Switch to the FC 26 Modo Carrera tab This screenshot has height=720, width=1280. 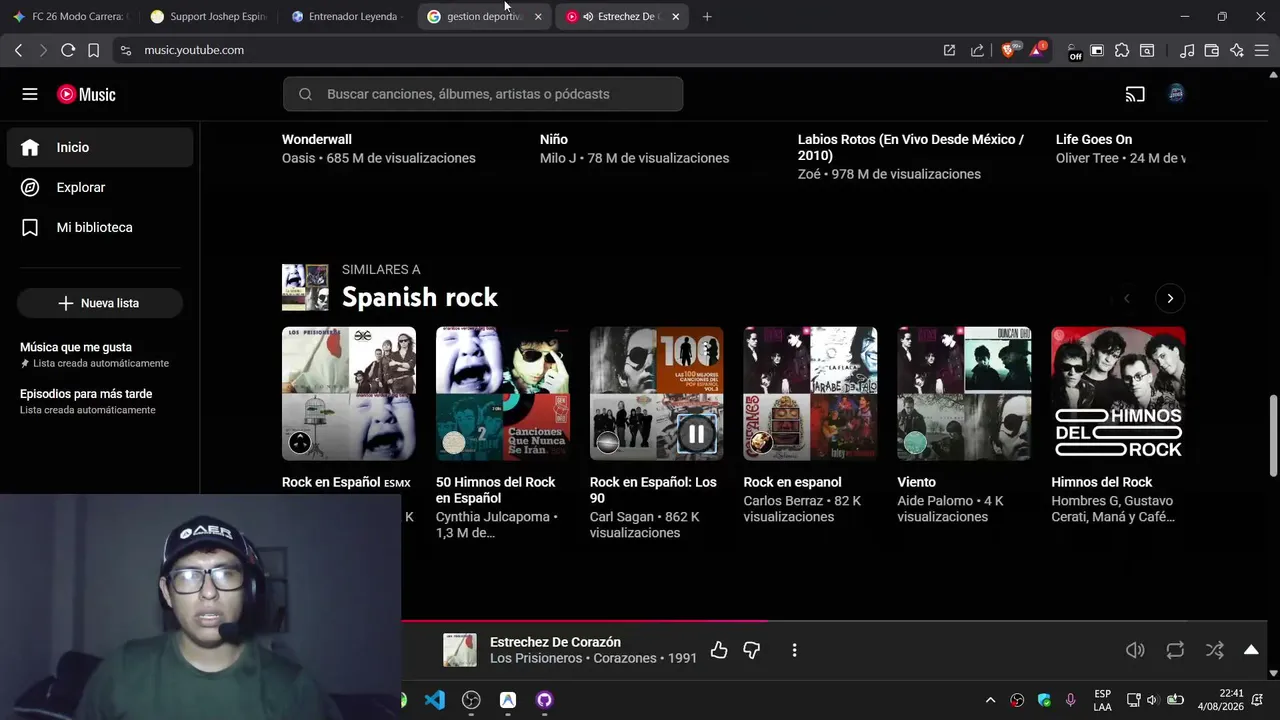[x=70, y=17]
